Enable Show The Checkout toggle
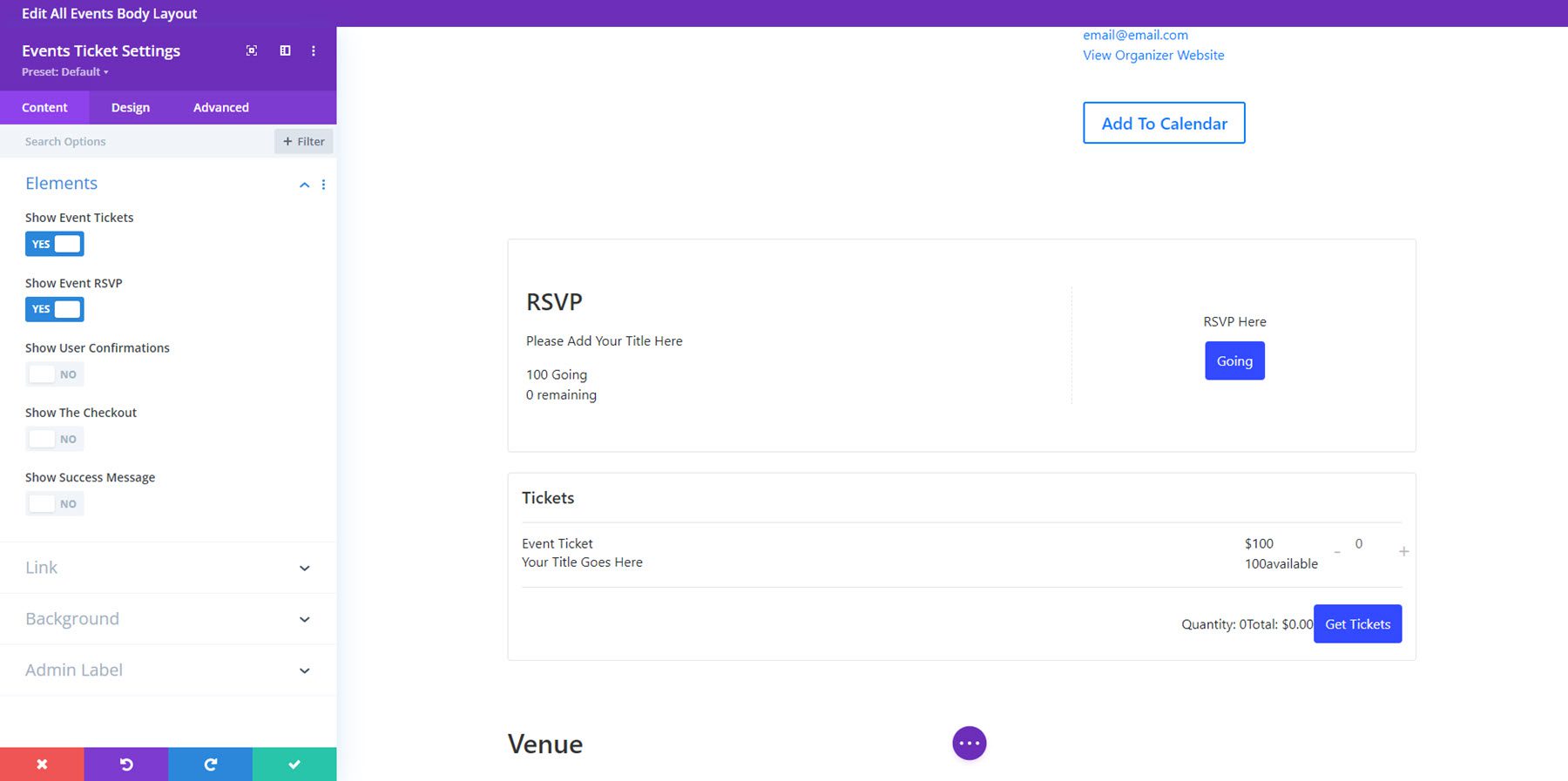The width and height of the screenshot is (1568, 781). (x=54, y=439)
